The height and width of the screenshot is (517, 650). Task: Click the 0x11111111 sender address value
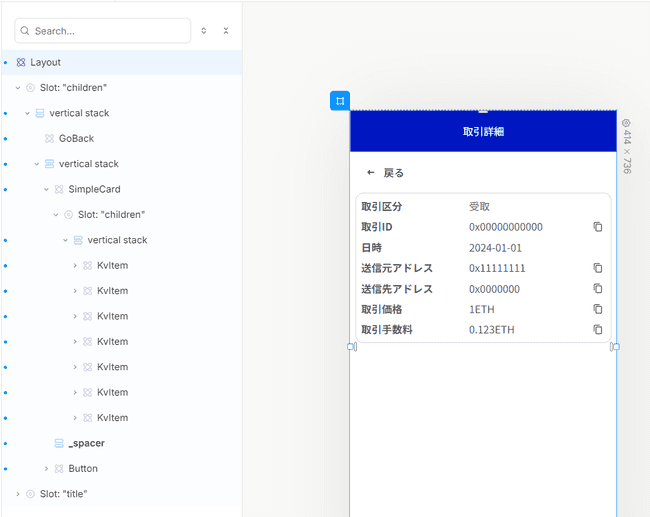pyautogui.click(x=497, y=268)
